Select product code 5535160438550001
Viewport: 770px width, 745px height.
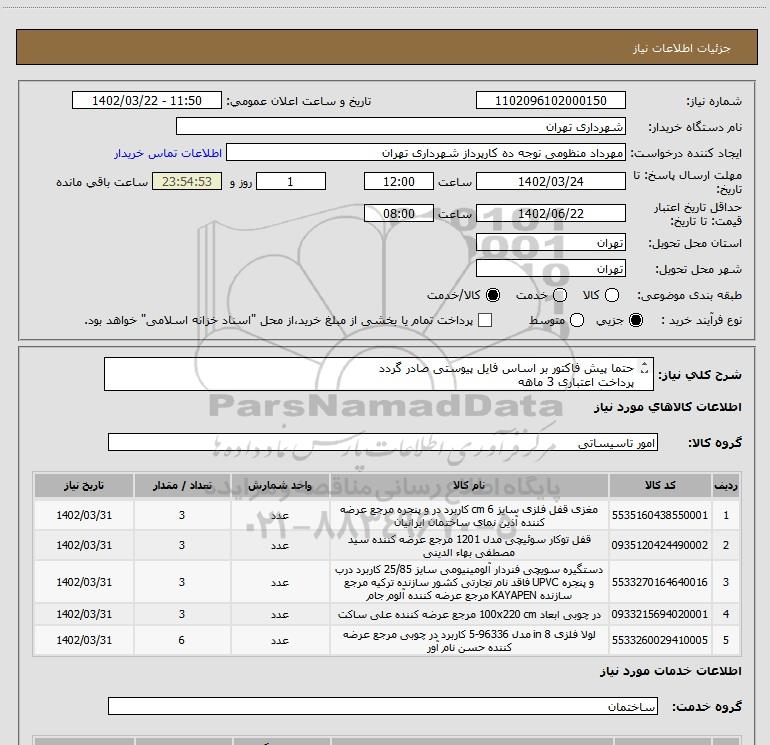click(x=660, y=515)
